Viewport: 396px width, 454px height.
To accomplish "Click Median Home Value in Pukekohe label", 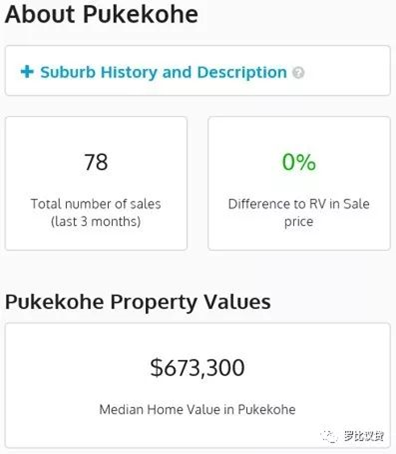I will pos(198,409).
